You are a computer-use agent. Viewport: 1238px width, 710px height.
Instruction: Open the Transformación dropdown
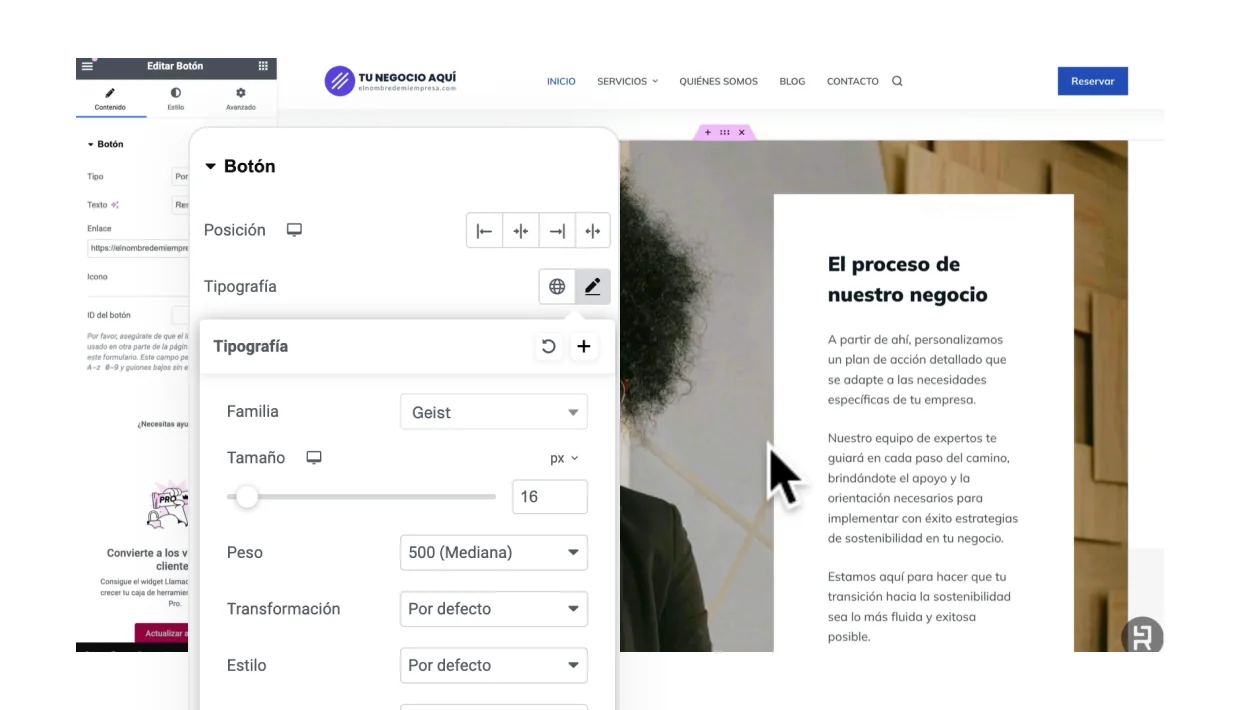pyautogui.click(x=494, y=609)
